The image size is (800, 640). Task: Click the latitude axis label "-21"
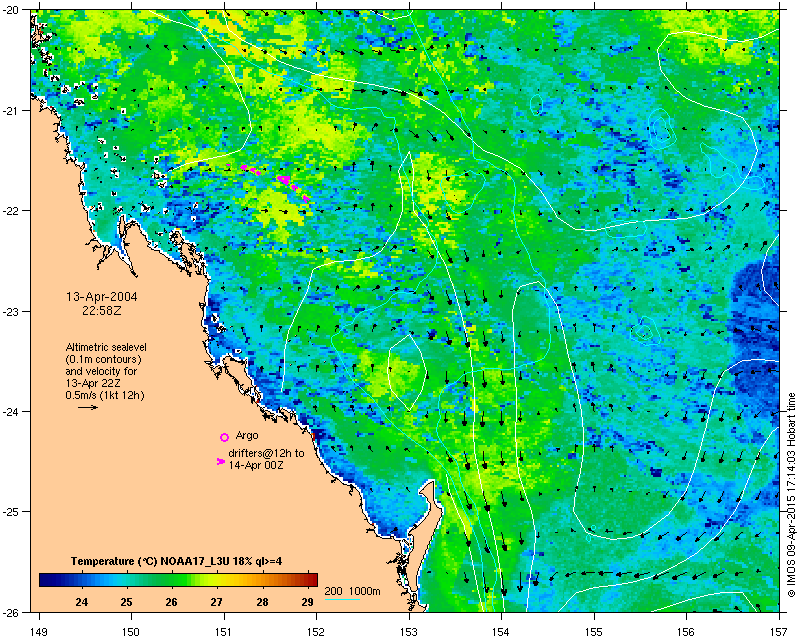pos(11,110)
